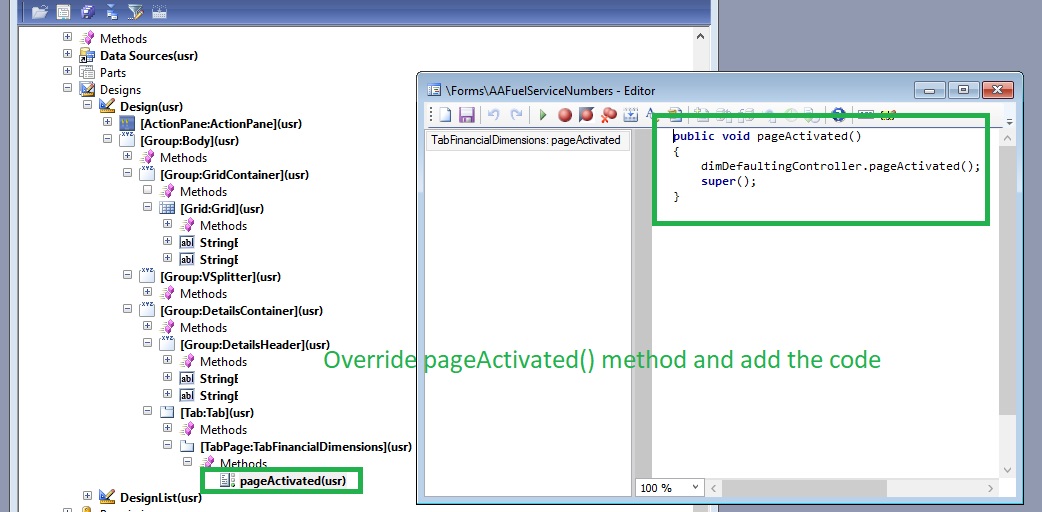Minimize the Editor window
The width and height of the screenshot is (1042, 512).
coord(930,90)
